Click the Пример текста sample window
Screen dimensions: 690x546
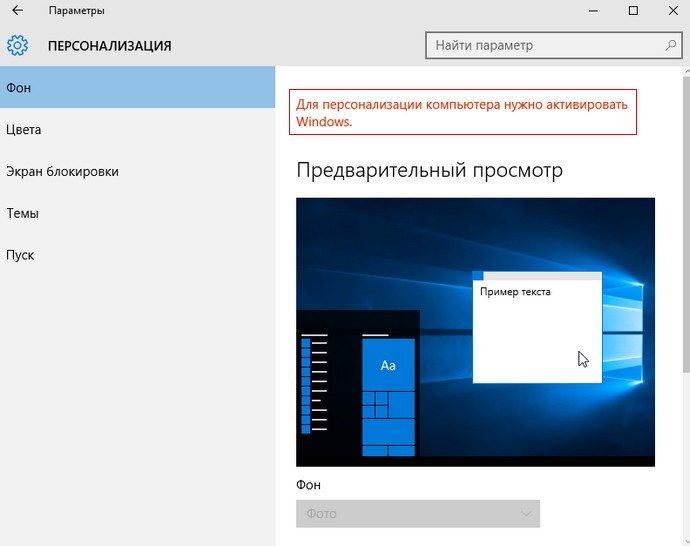point(537,328)
